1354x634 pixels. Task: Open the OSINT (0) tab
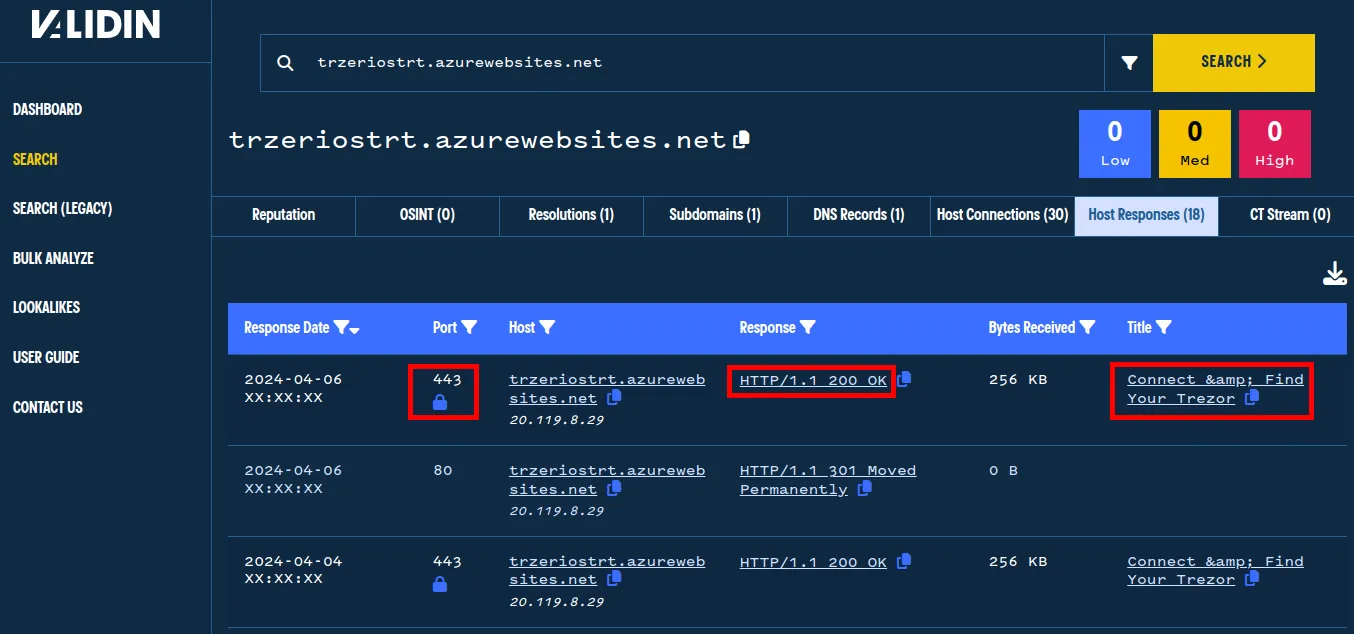[427, 215]
